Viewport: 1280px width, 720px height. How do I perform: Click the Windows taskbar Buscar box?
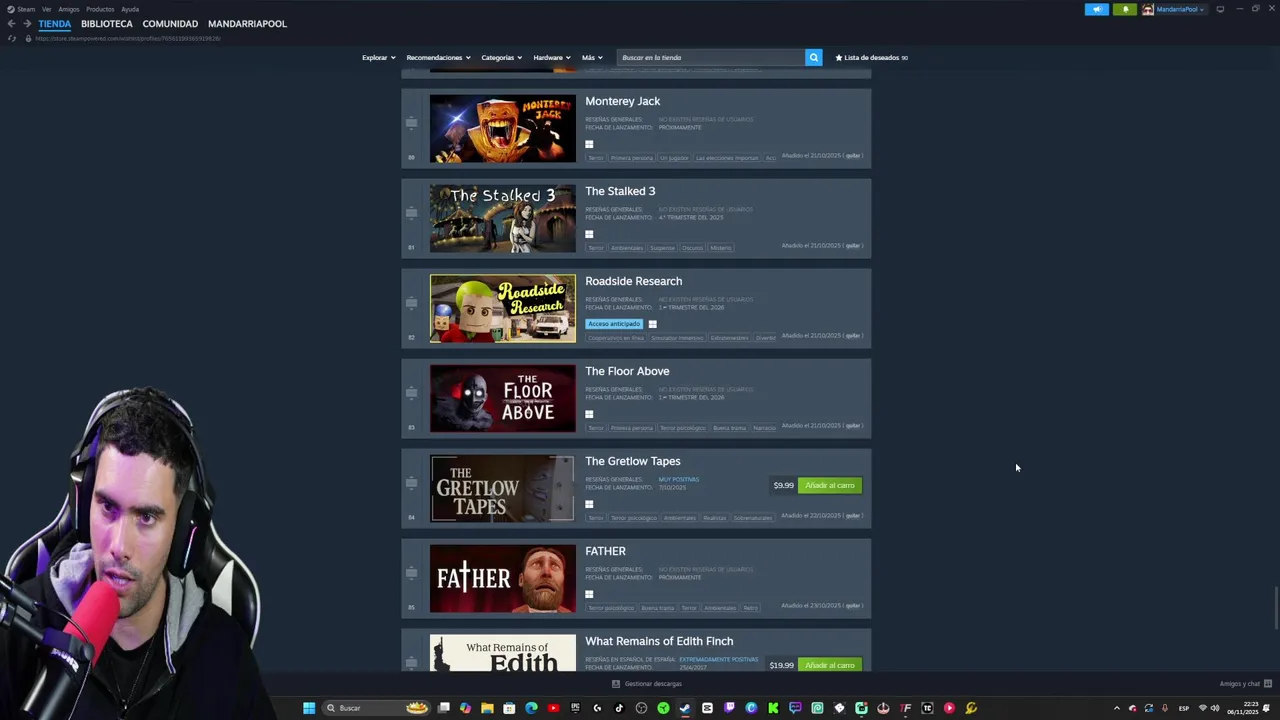pyautogui.click(x=377, y=708)
